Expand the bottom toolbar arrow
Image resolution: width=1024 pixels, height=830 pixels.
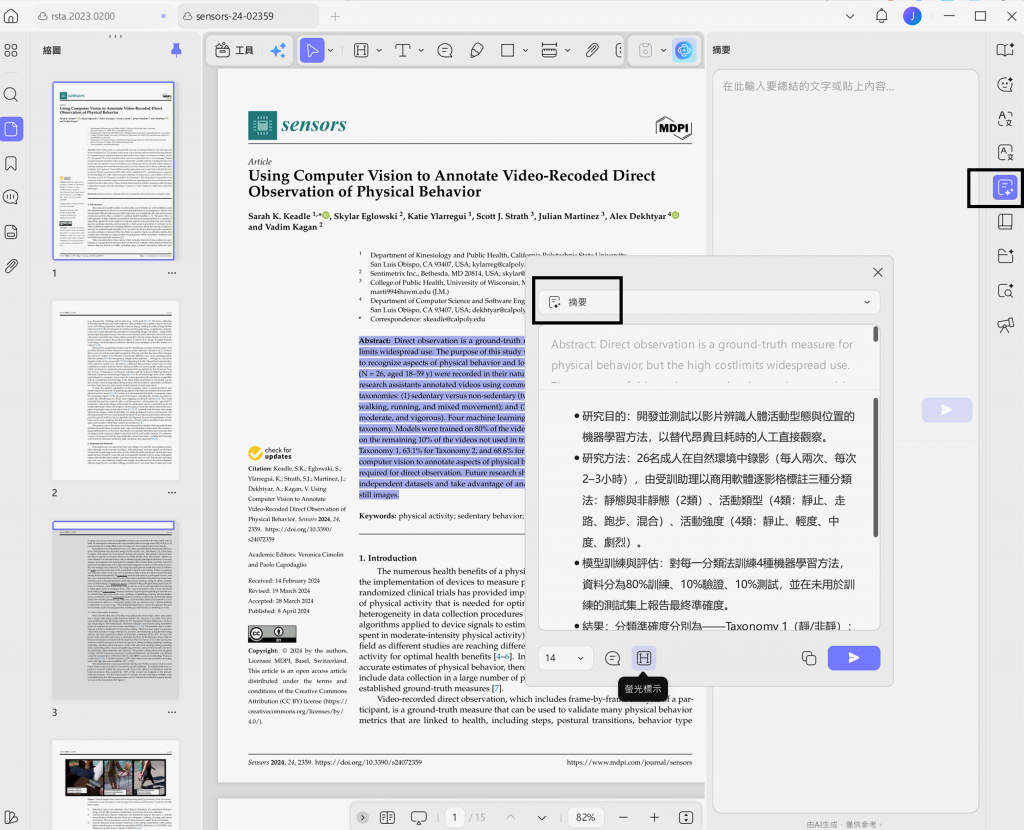tap(363, 817)
